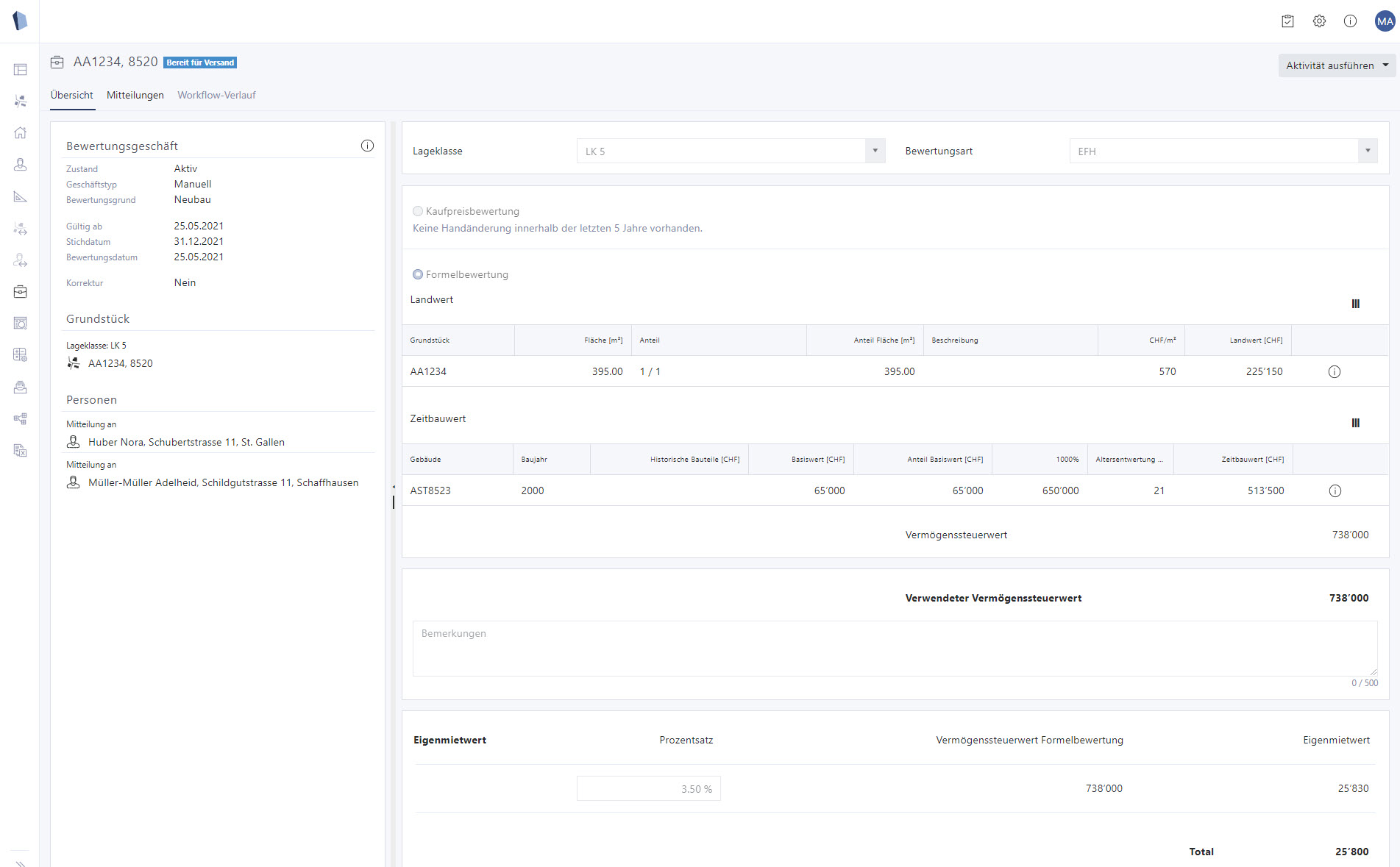Select the Kaufpreisbewertung radio button
Image resolution: width=1400 pixels, height=867 pixels.
point(418,212)
